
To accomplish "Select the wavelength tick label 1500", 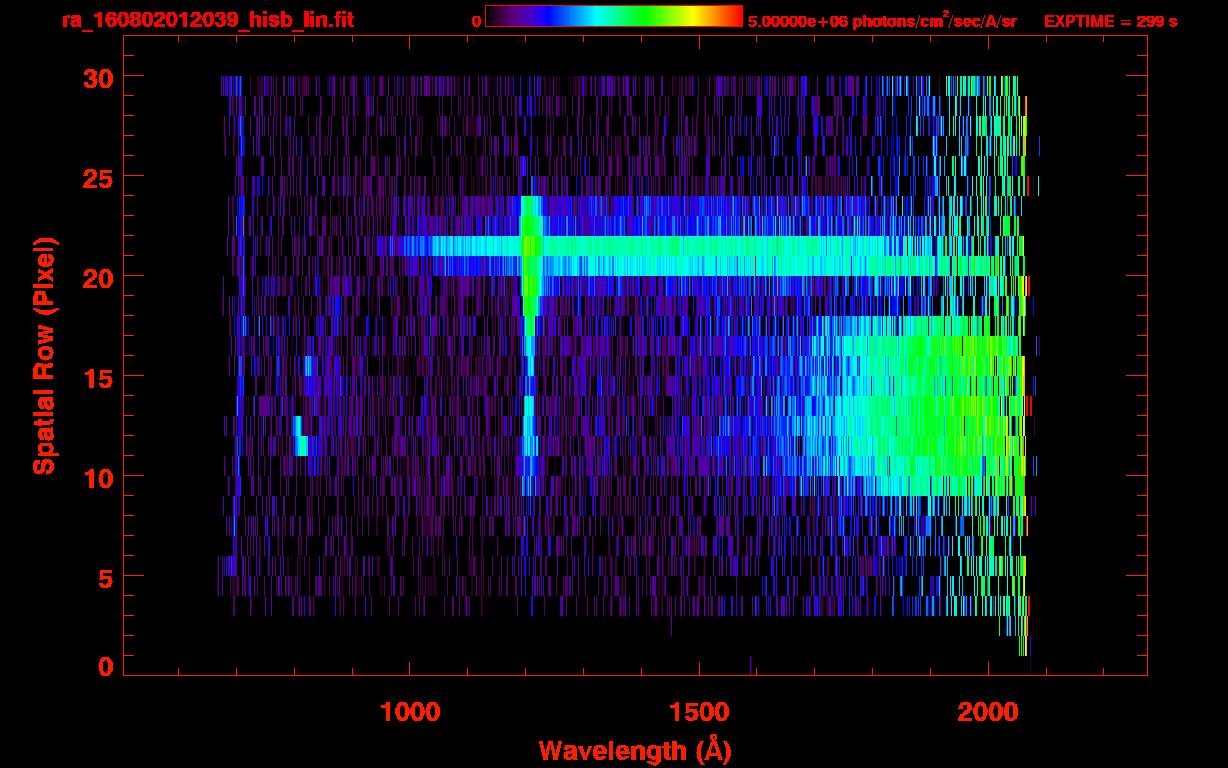I will [x=698, y=711].
